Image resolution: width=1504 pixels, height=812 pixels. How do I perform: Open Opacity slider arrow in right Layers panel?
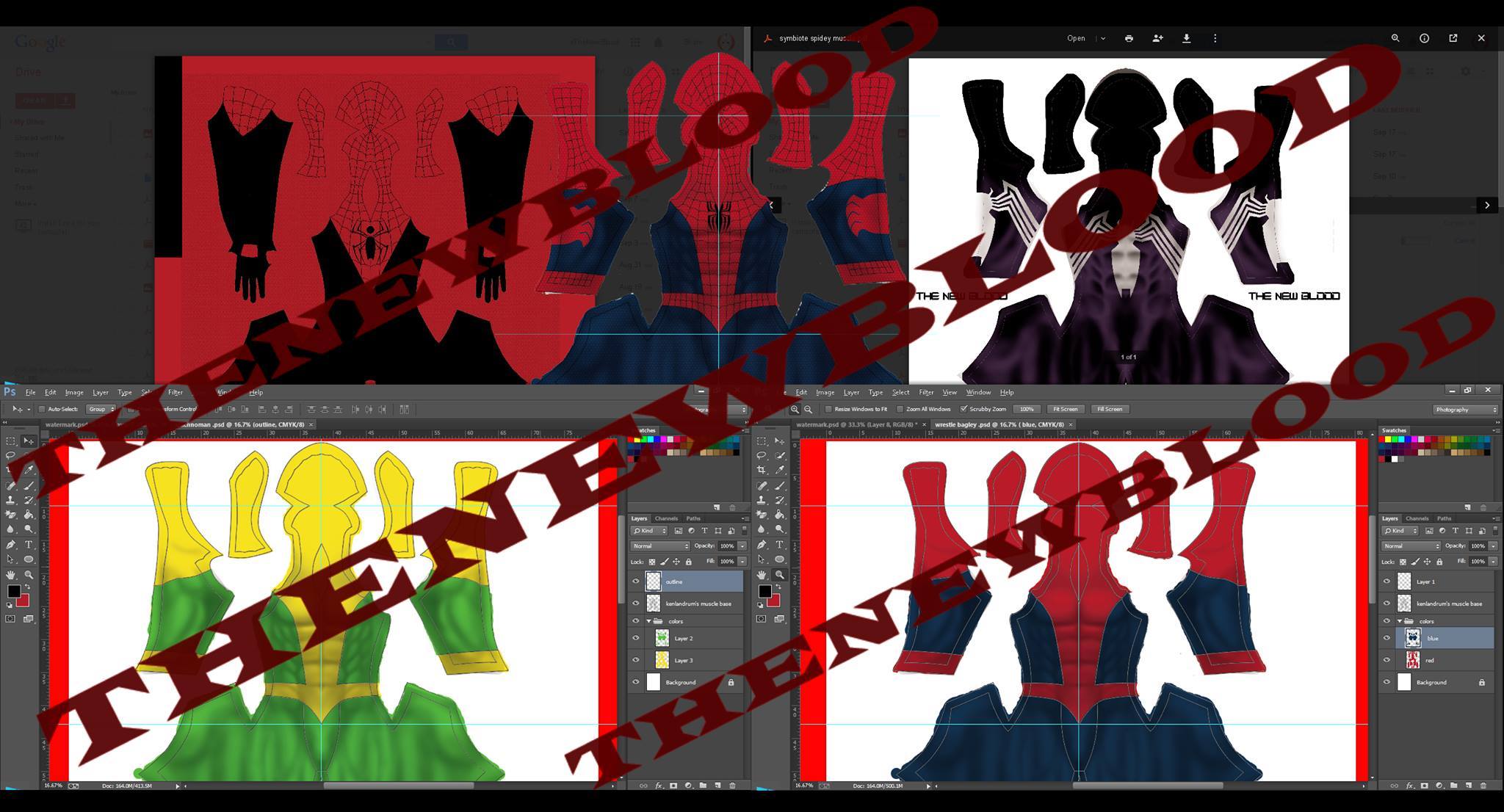[1493, 546]
